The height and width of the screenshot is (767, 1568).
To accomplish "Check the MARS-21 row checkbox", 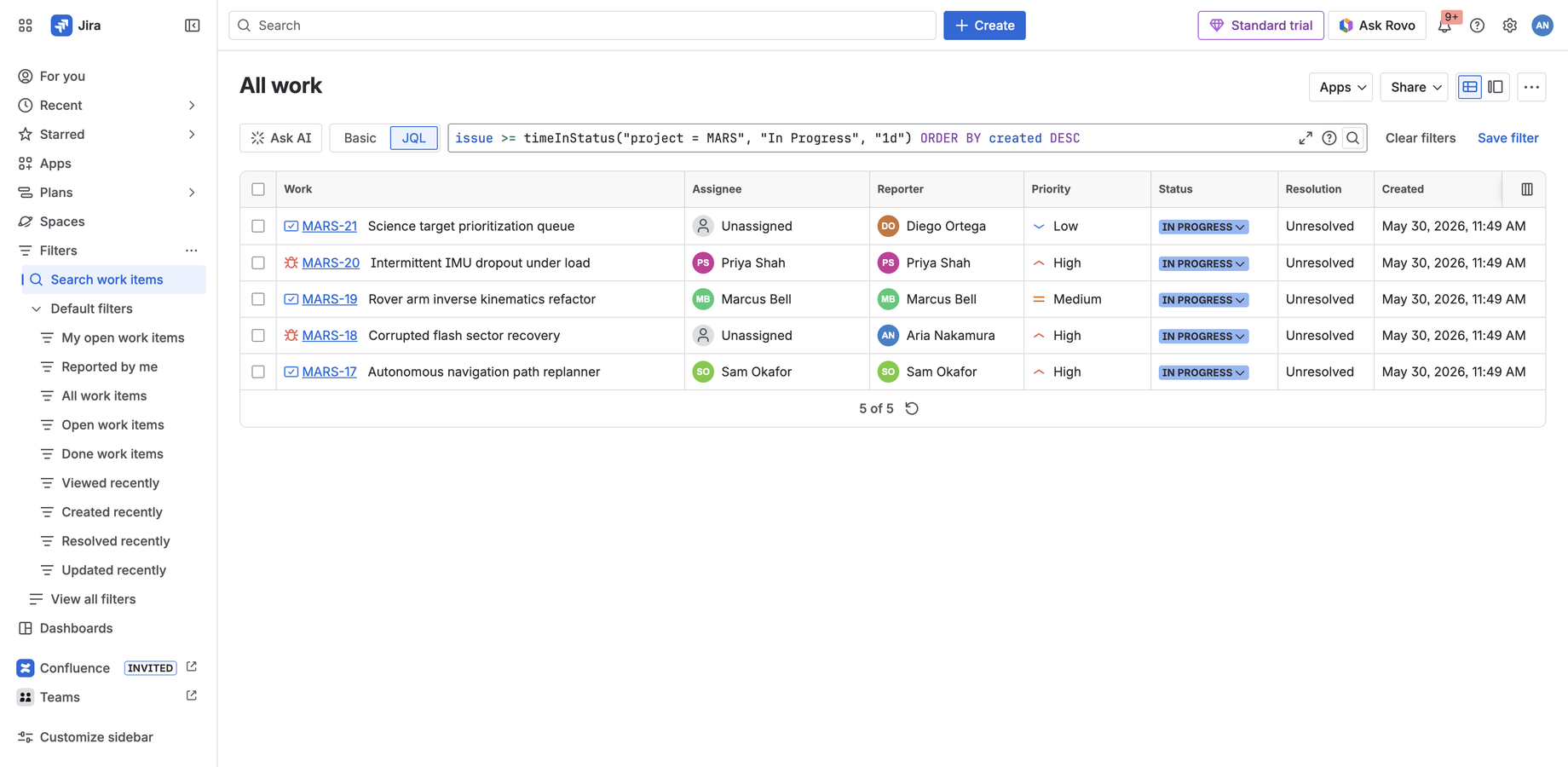I will [x=258, y=226].
